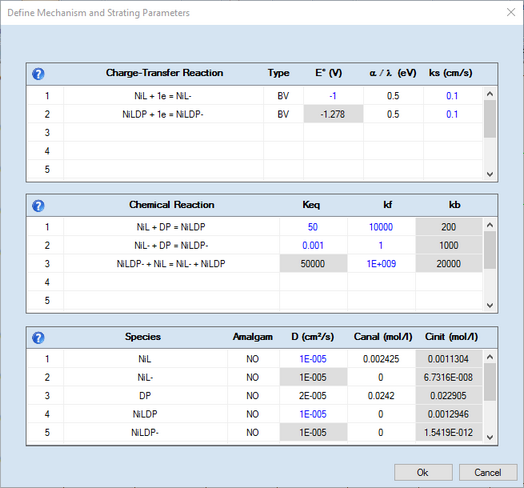The image size is (524, 488).
Task: Select chemical reaction NiL- + DP = NiLDP-
Action: pos(171,245)
